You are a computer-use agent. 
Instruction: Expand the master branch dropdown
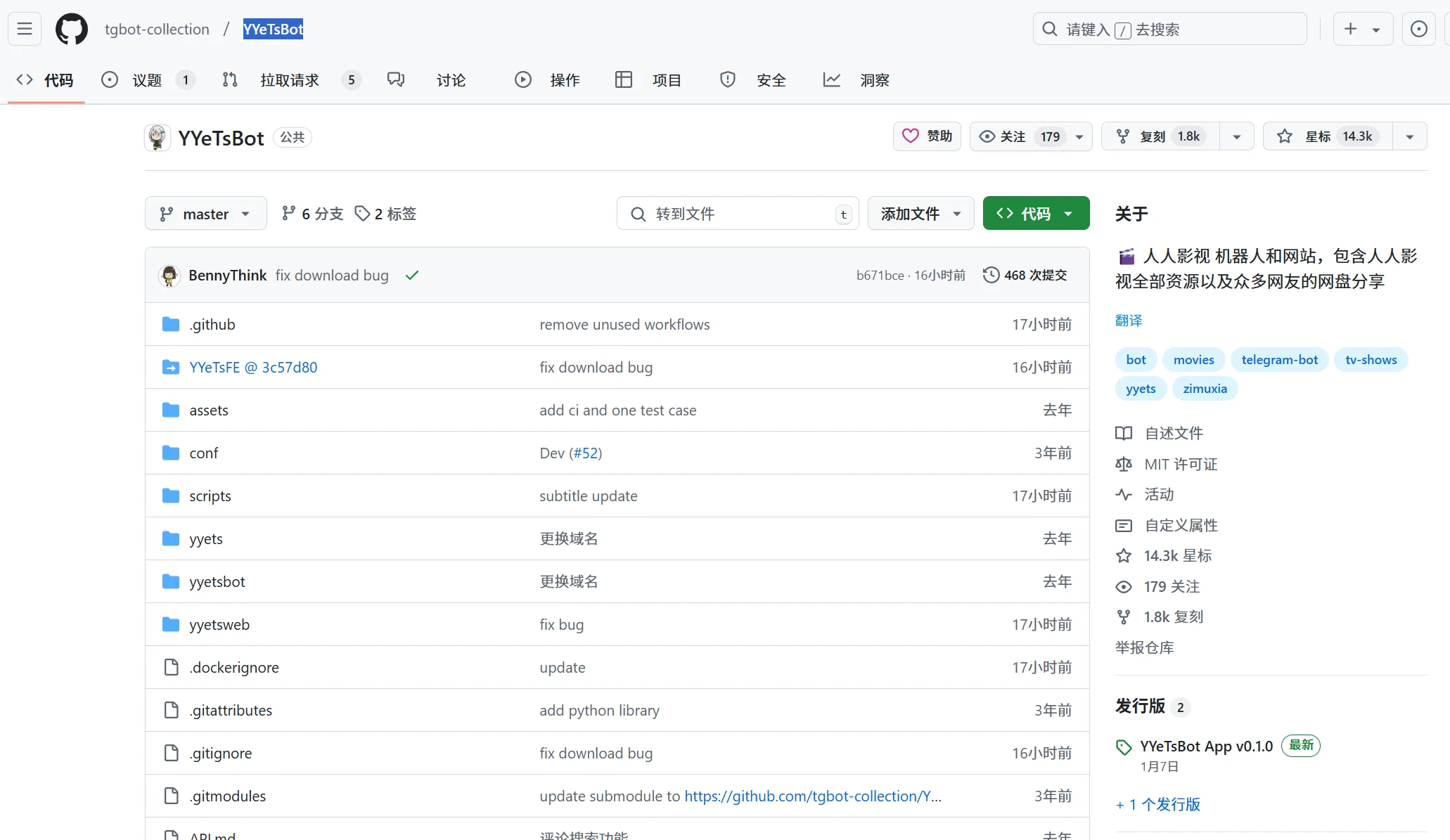click(205, 214)
